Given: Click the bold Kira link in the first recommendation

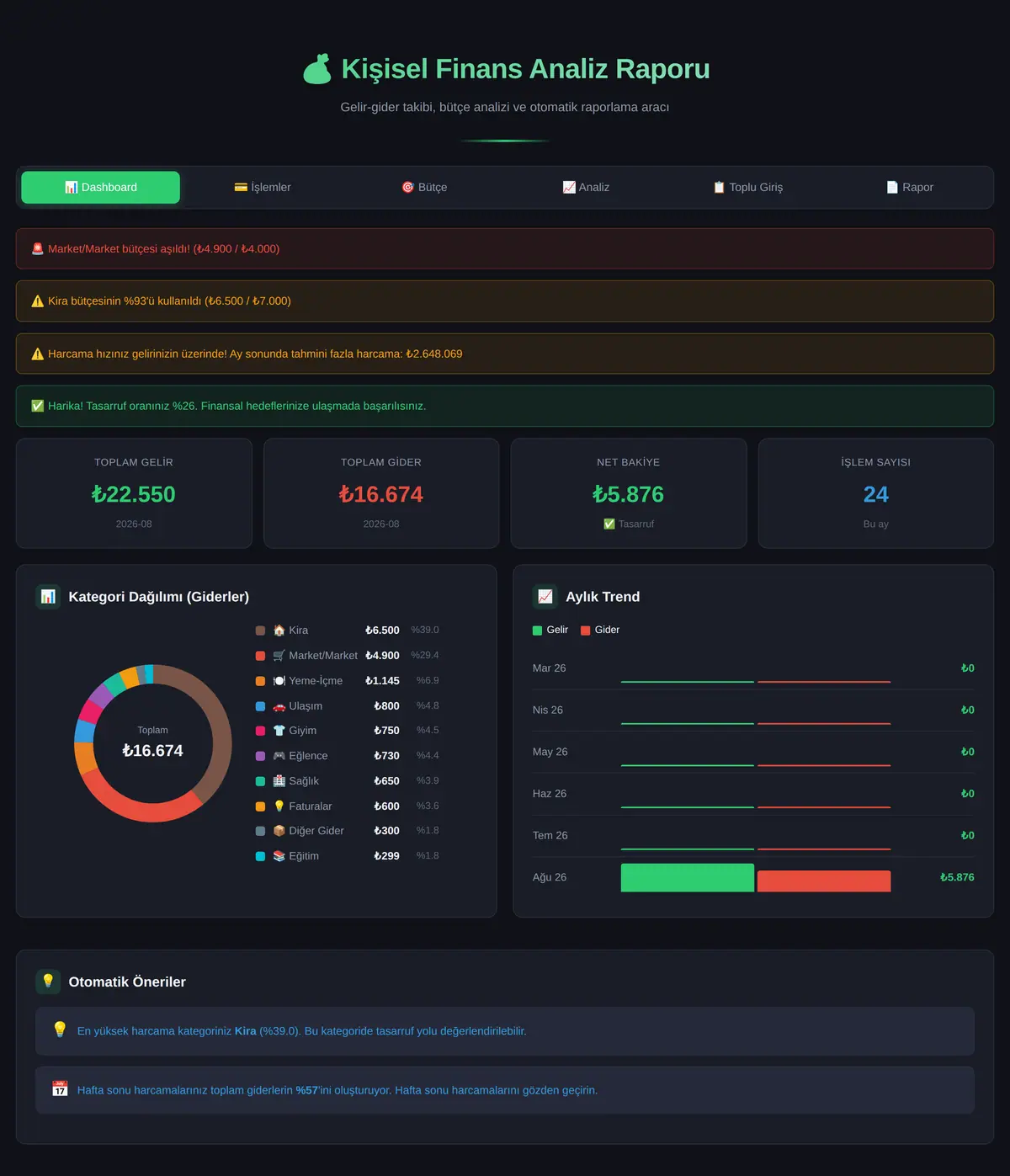Looking at the screenshot, I should (246, 1031).
